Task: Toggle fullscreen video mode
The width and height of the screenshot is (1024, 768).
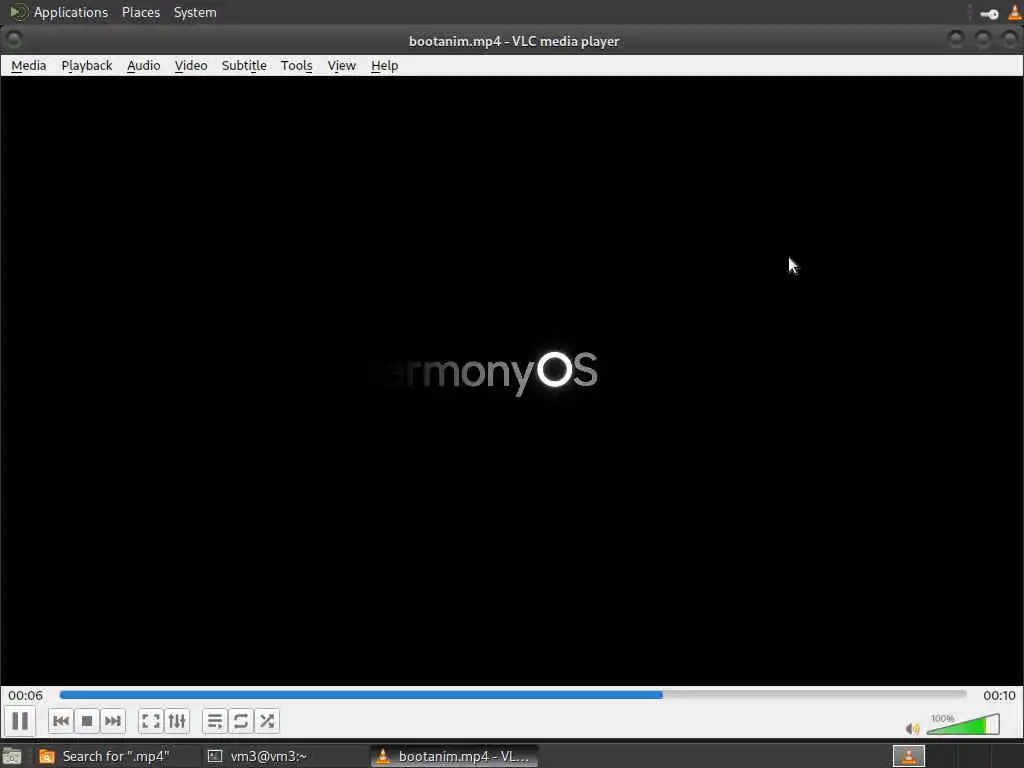Action: (151, 721)
